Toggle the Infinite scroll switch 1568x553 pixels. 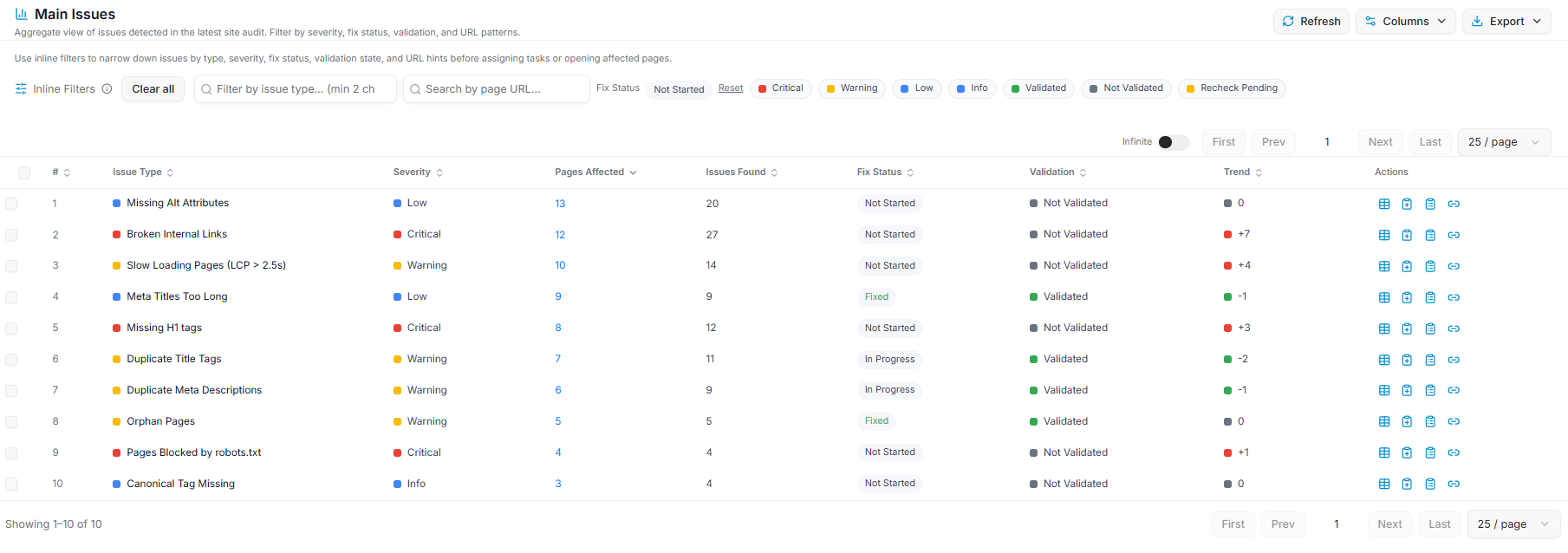click(x=1174, y=142)
